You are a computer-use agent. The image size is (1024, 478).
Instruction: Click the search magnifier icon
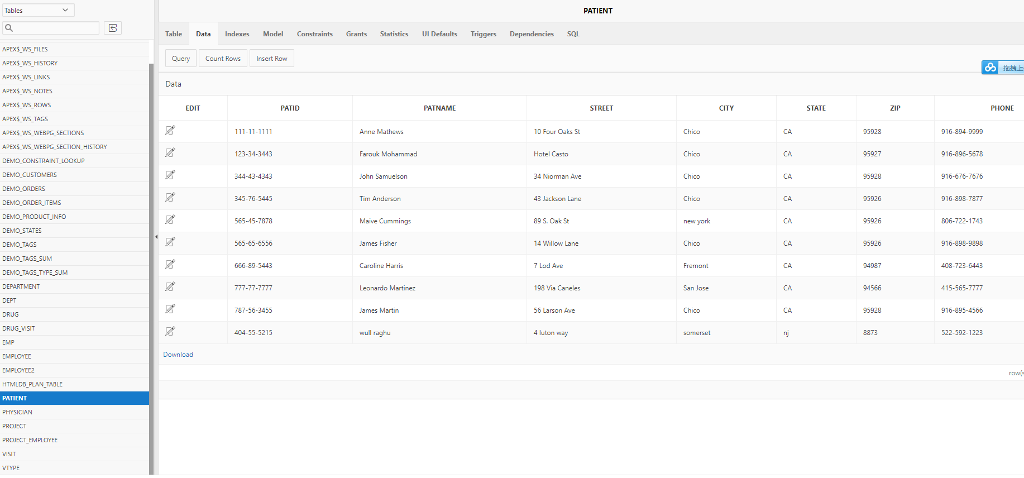[x=9, y=28]
